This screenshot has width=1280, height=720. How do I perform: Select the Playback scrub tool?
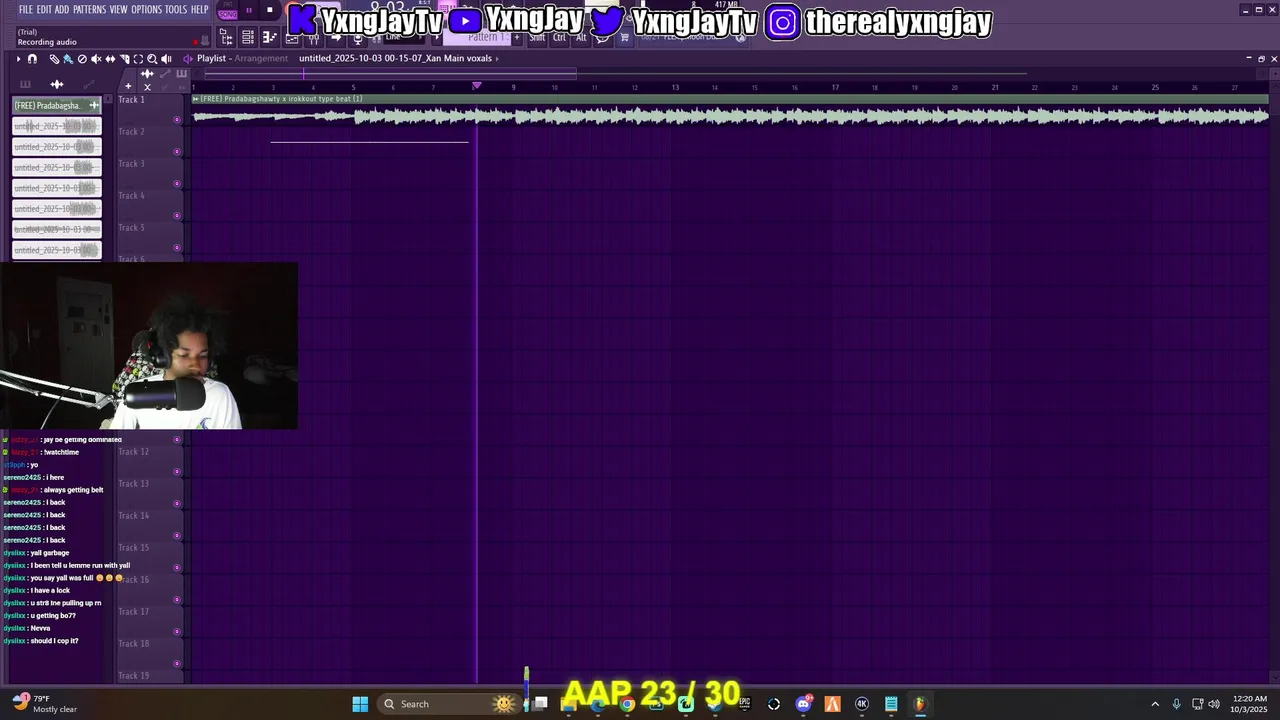point(166,59)
